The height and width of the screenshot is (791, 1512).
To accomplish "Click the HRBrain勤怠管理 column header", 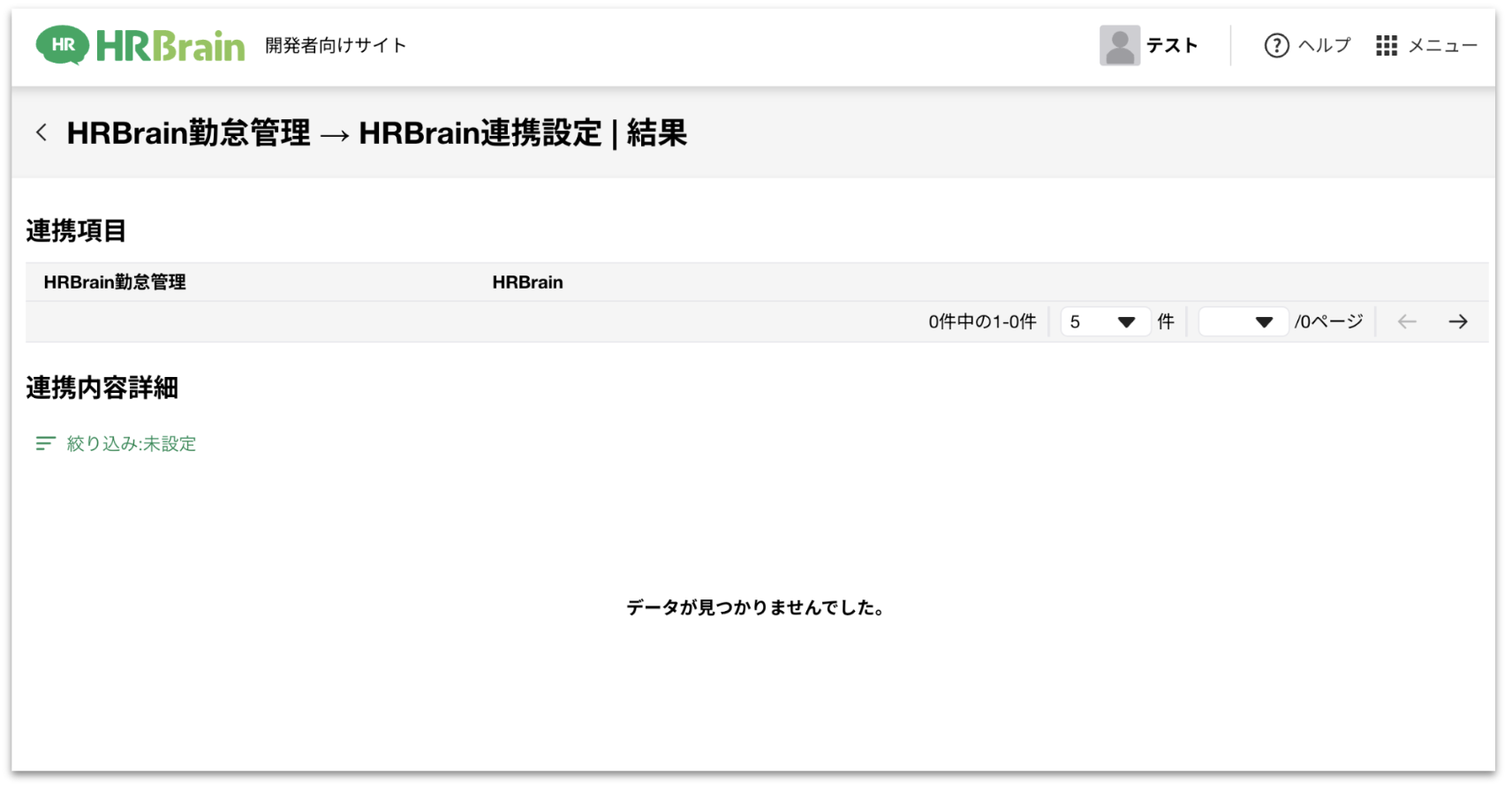I will [115, 282].
